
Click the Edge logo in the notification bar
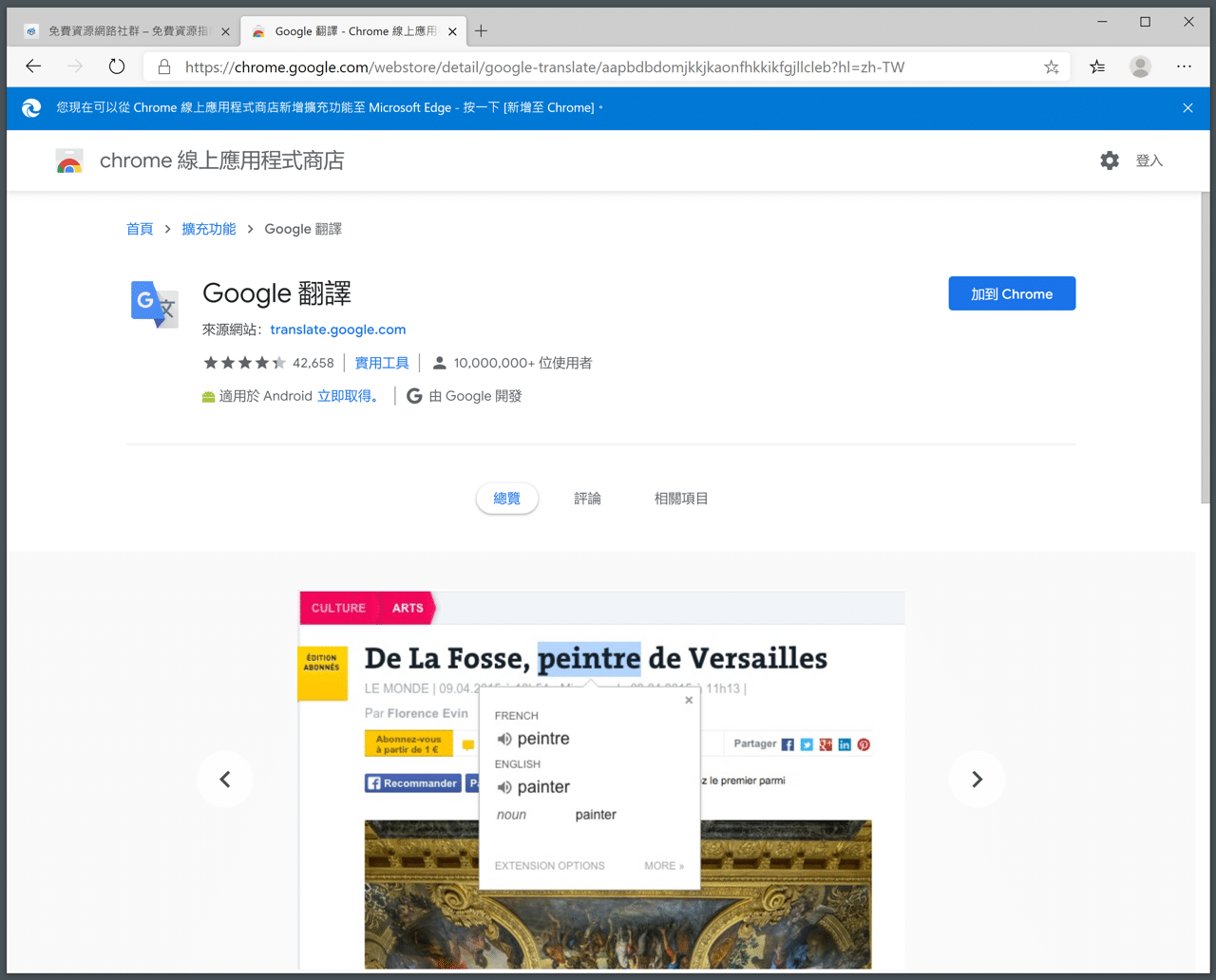[31, 107]
